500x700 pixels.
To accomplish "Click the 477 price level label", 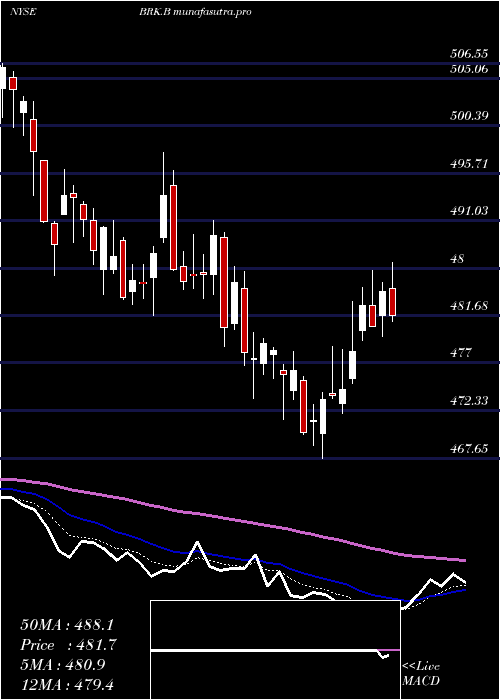I will point(461,353).
